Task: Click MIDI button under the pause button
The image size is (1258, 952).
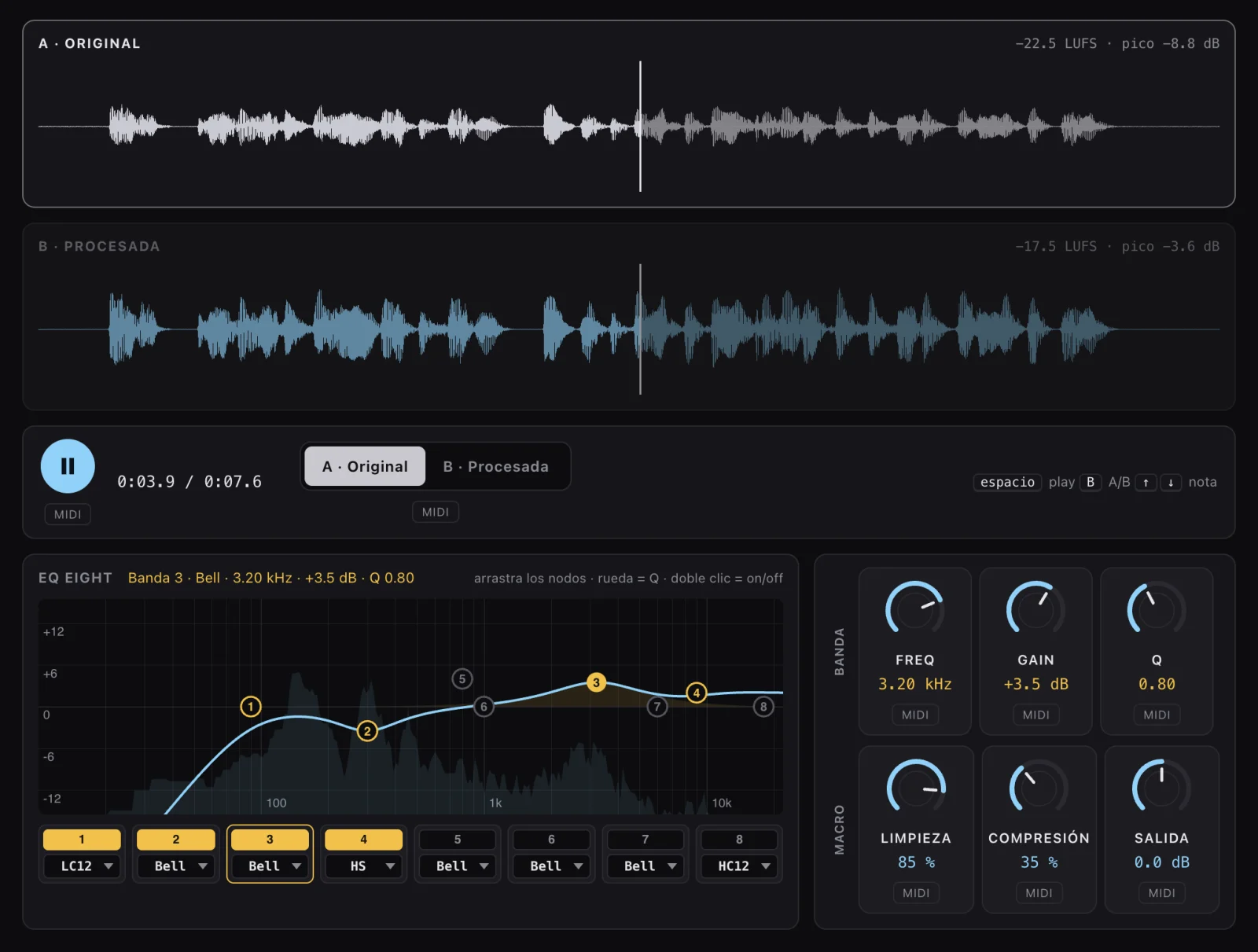Action: [x=68, y=514]
